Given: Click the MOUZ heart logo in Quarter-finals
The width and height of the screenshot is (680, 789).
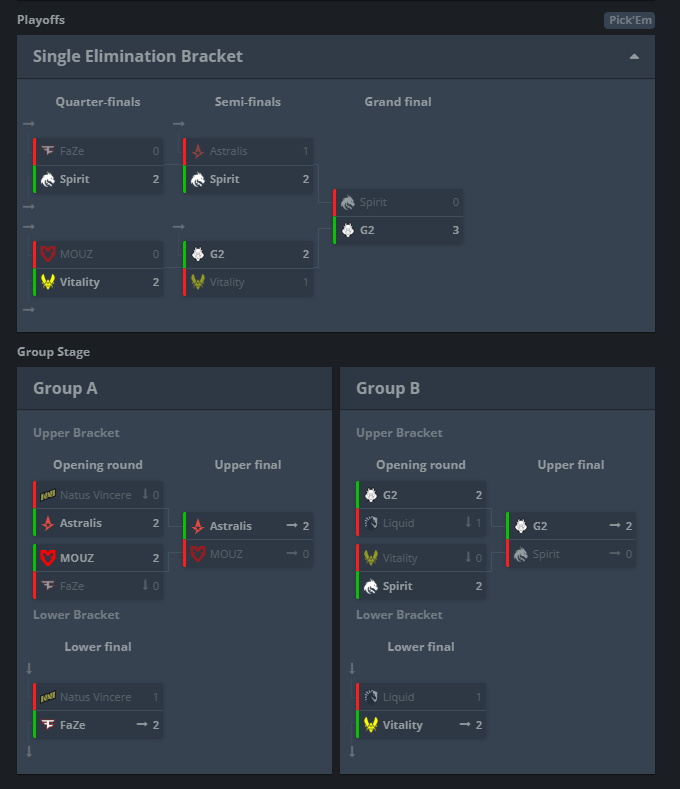Looking at the screenshot, I should pos(48,254).
